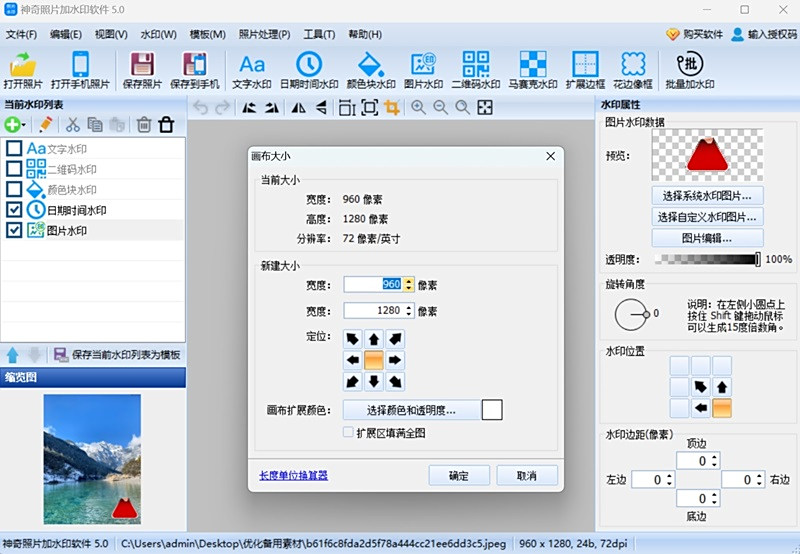This screenshot has width=800, height=554.
Task: Select the 日期时间水印 clock icon in toolbar
Action: coord(309,68)
